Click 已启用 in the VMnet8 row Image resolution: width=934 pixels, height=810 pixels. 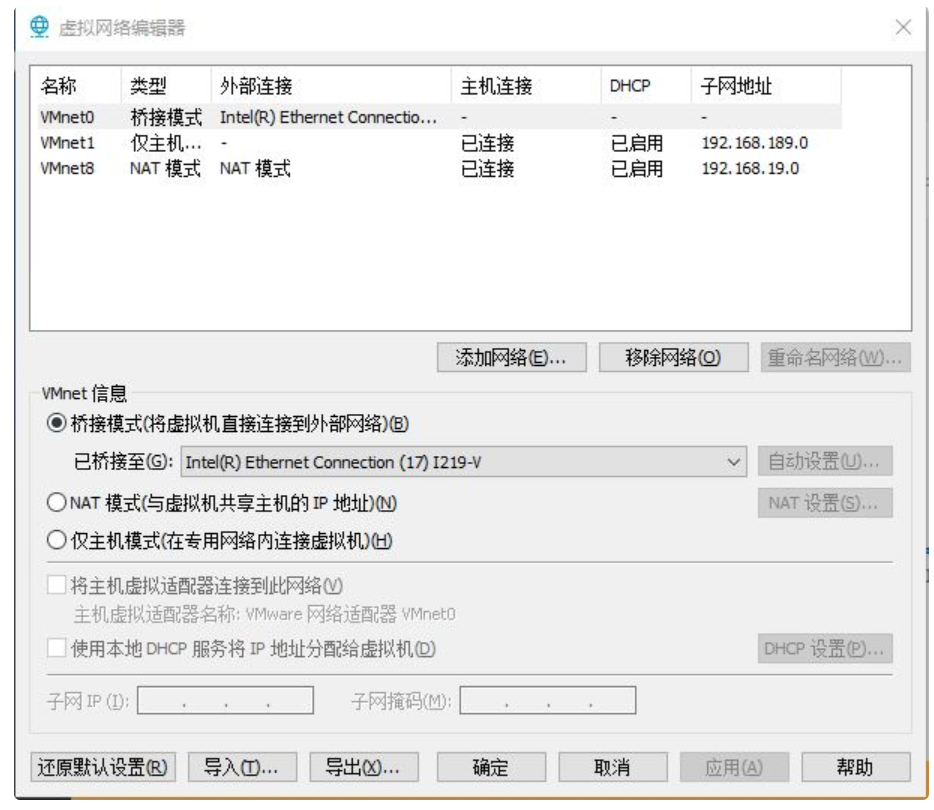pos(637,169)
